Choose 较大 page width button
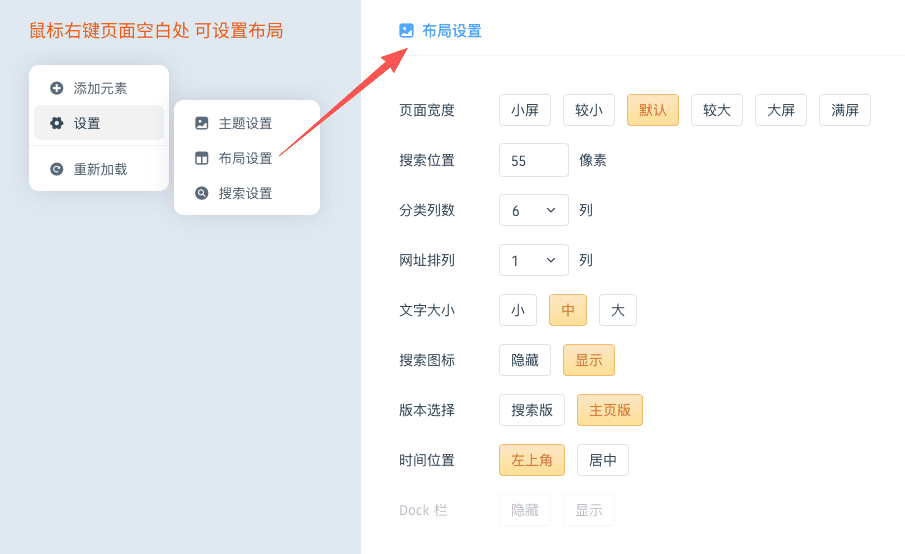Viewport: 905px width, 554px height. tap(717, 110)
